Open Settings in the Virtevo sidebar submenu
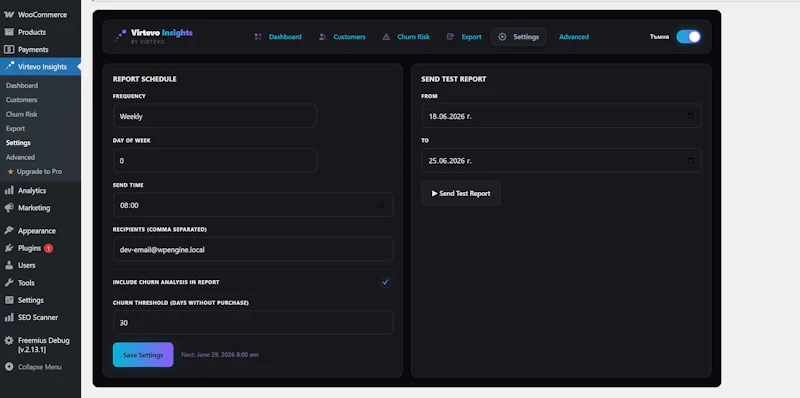 [x=18, y=143]
